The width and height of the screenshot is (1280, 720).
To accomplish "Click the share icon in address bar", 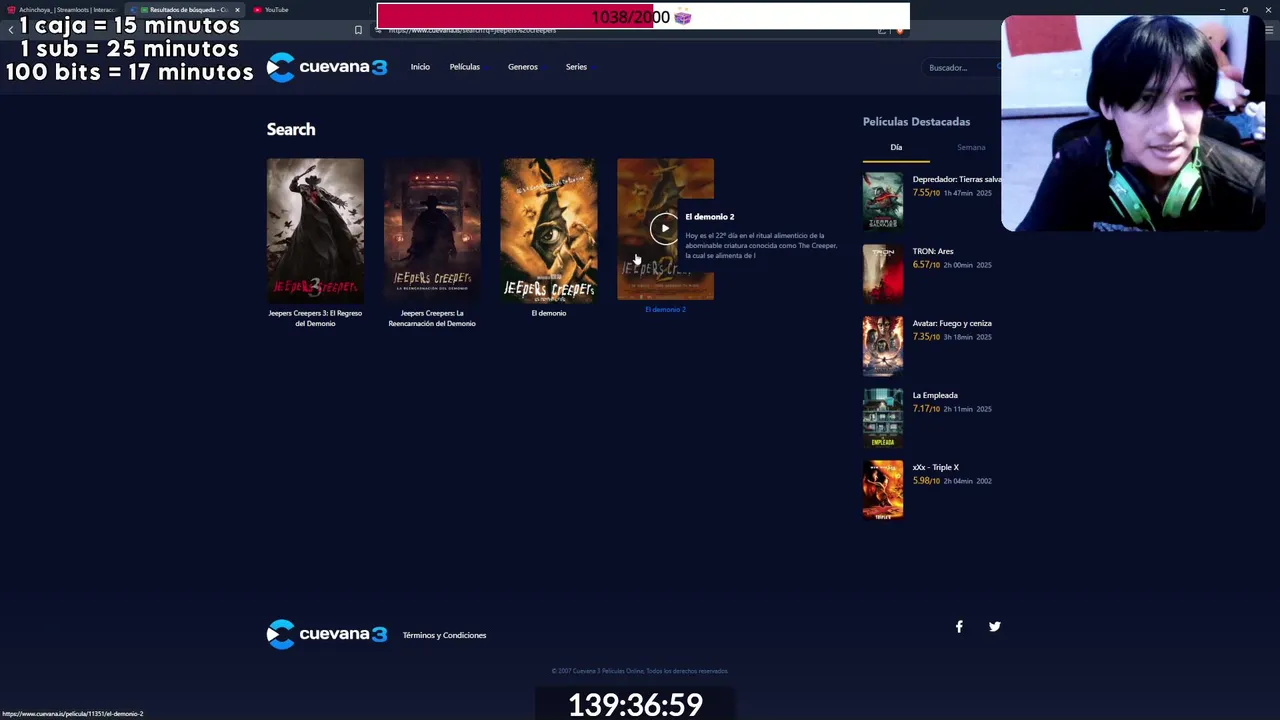I will (x=882, y=31).
